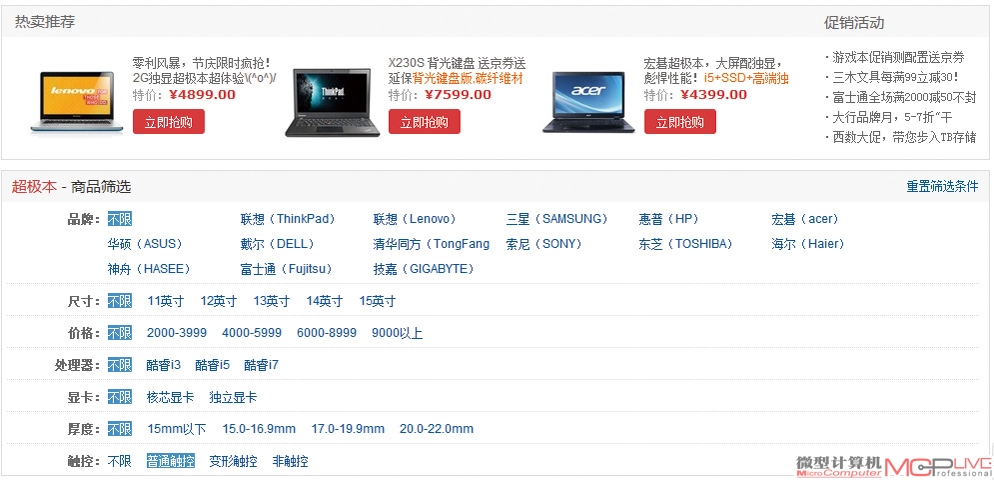Viewport: 994px width, 480px height.
Task: Select the highlighted 普通触控 touch option
Action: (x=171, y=461)
